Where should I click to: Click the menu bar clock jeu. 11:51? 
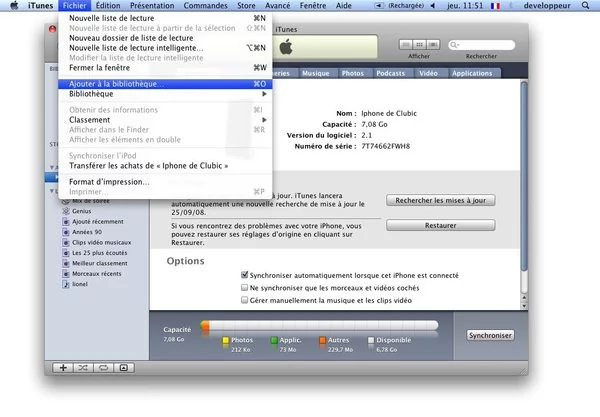pos(465,5)
